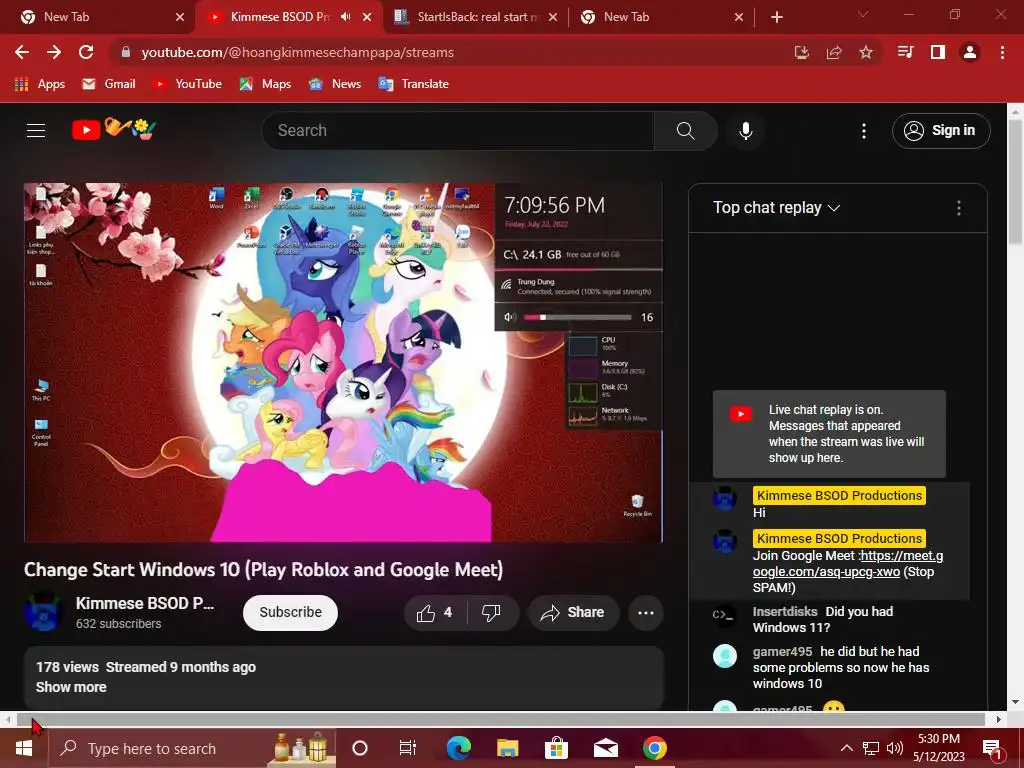Expand description with Show more
This screenshot has height=768, width=1024.
[71, 687]
